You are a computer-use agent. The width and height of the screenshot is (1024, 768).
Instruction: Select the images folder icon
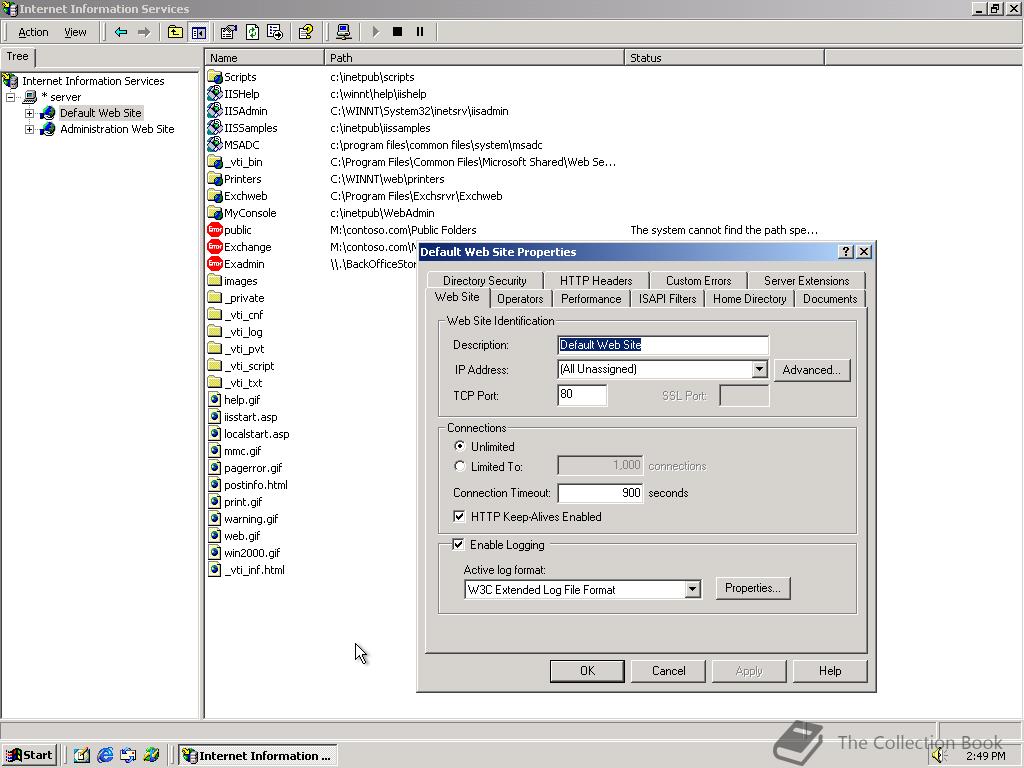point(215,281)
